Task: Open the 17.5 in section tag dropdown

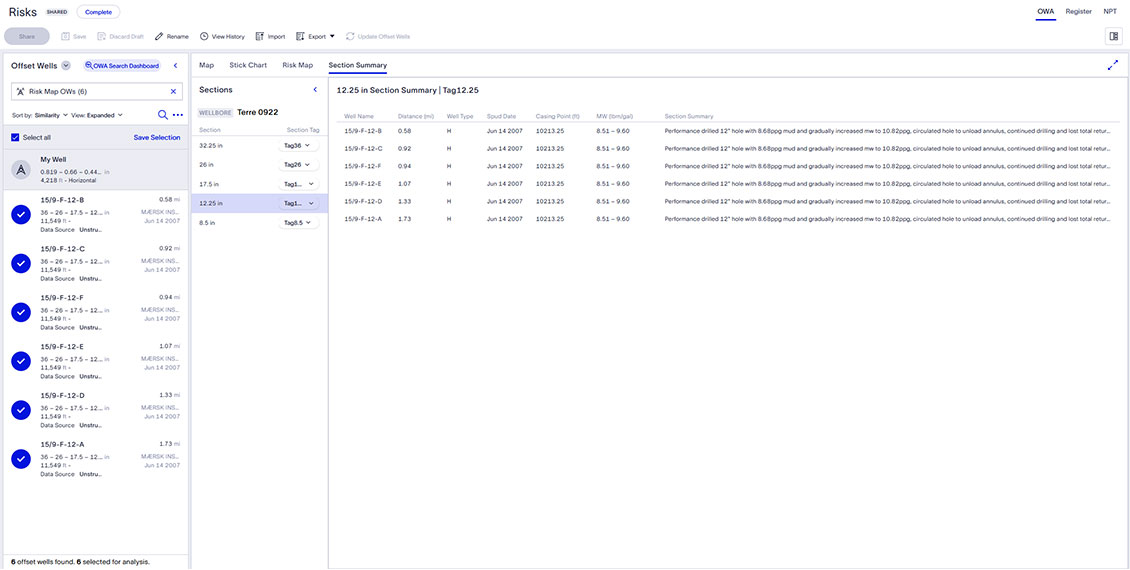Action: coord(298,184)
